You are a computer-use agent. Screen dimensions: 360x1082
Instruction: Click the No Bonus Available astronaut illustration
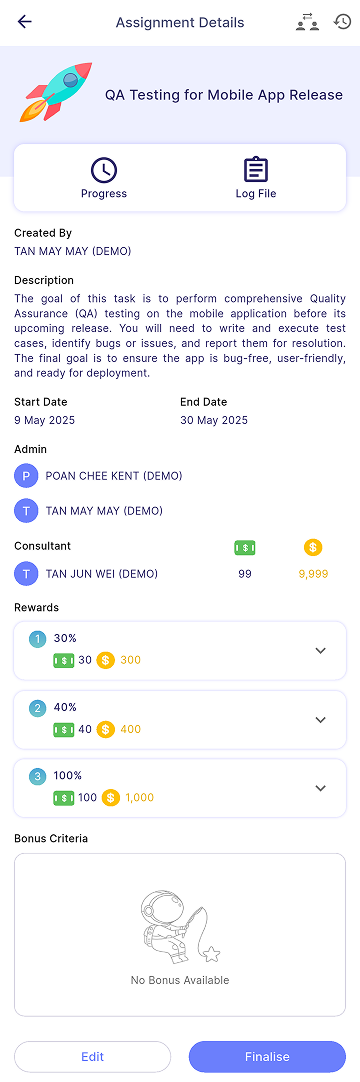point(180,927)
